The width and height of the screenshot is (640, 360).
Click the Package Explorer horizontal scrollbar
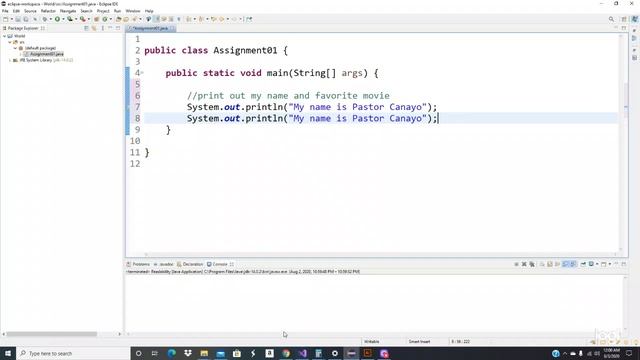51,334
